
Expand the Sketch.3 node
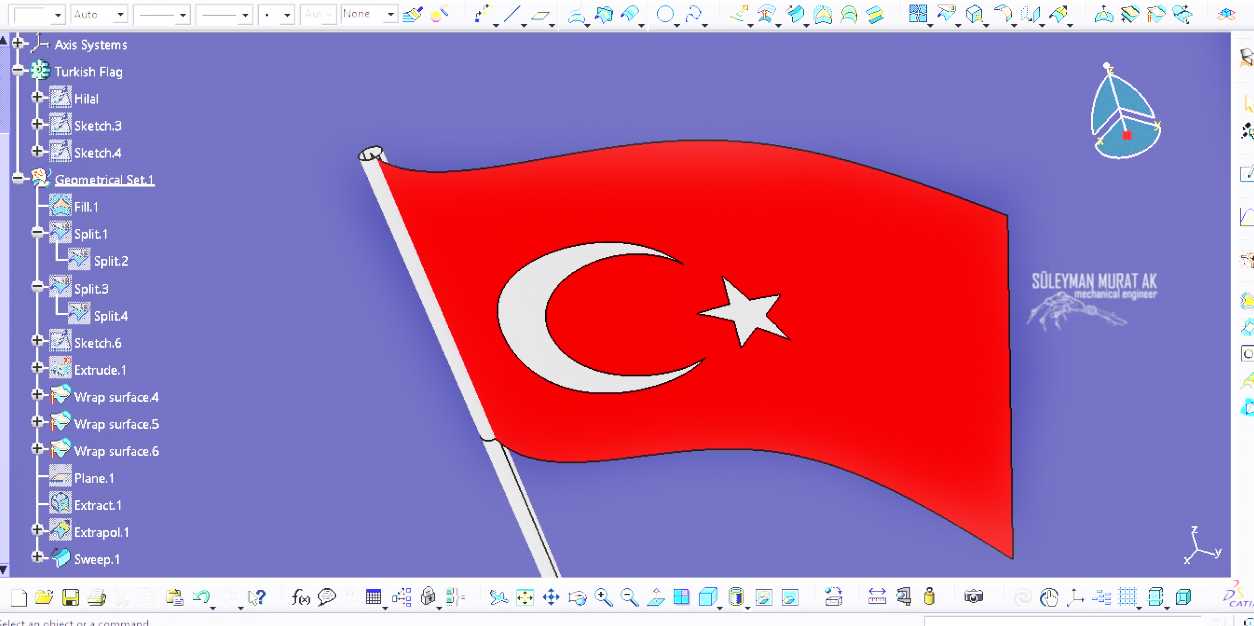coord(38,124)
